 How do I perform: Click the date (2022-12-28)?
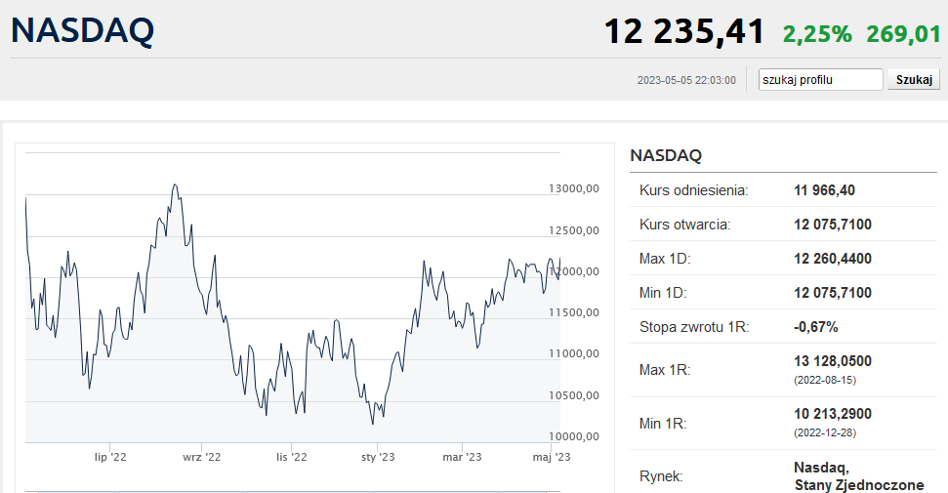click(825, 433)
